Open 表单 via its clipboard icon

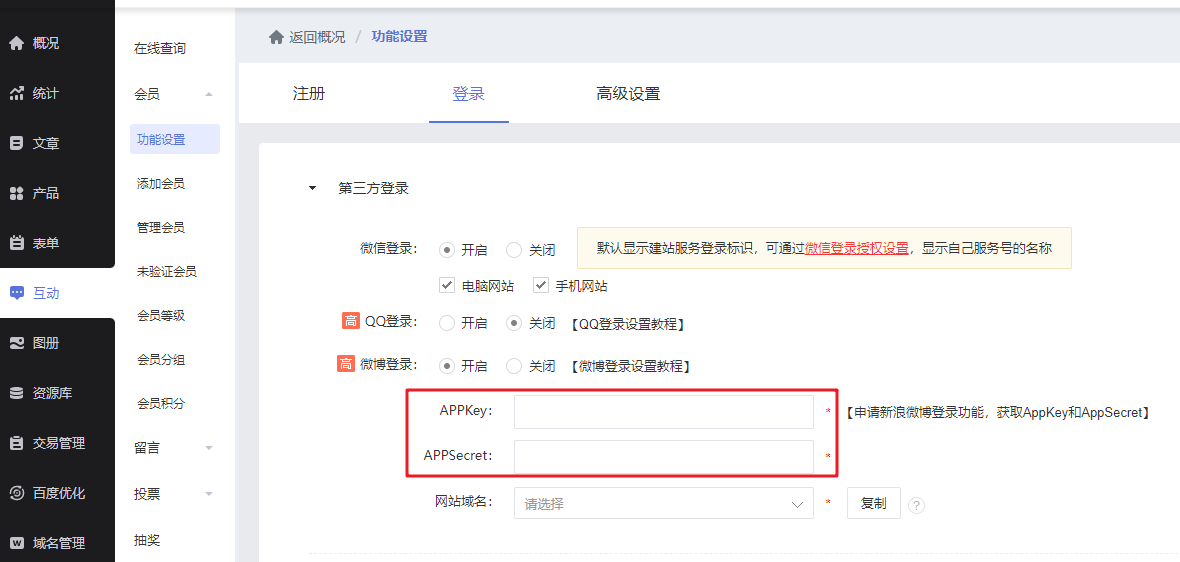[17, 243]
